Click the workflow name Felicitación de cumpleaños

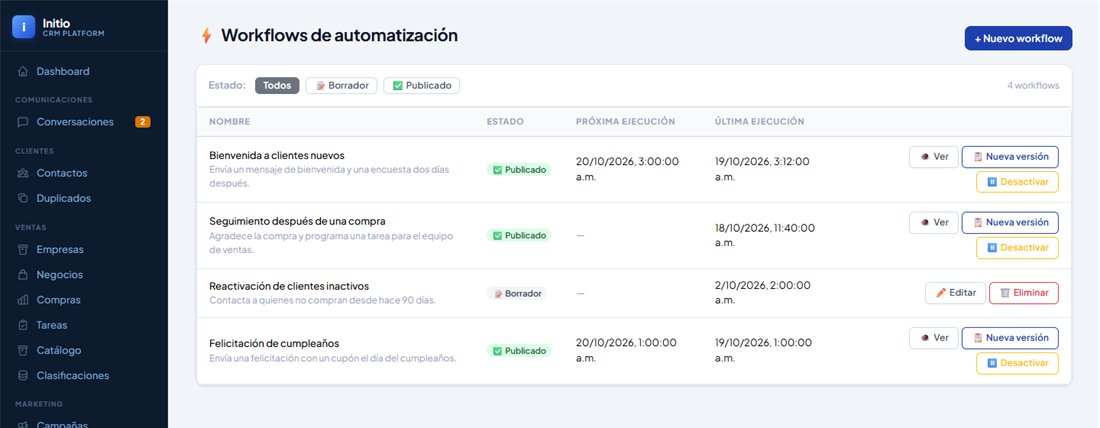274,344
